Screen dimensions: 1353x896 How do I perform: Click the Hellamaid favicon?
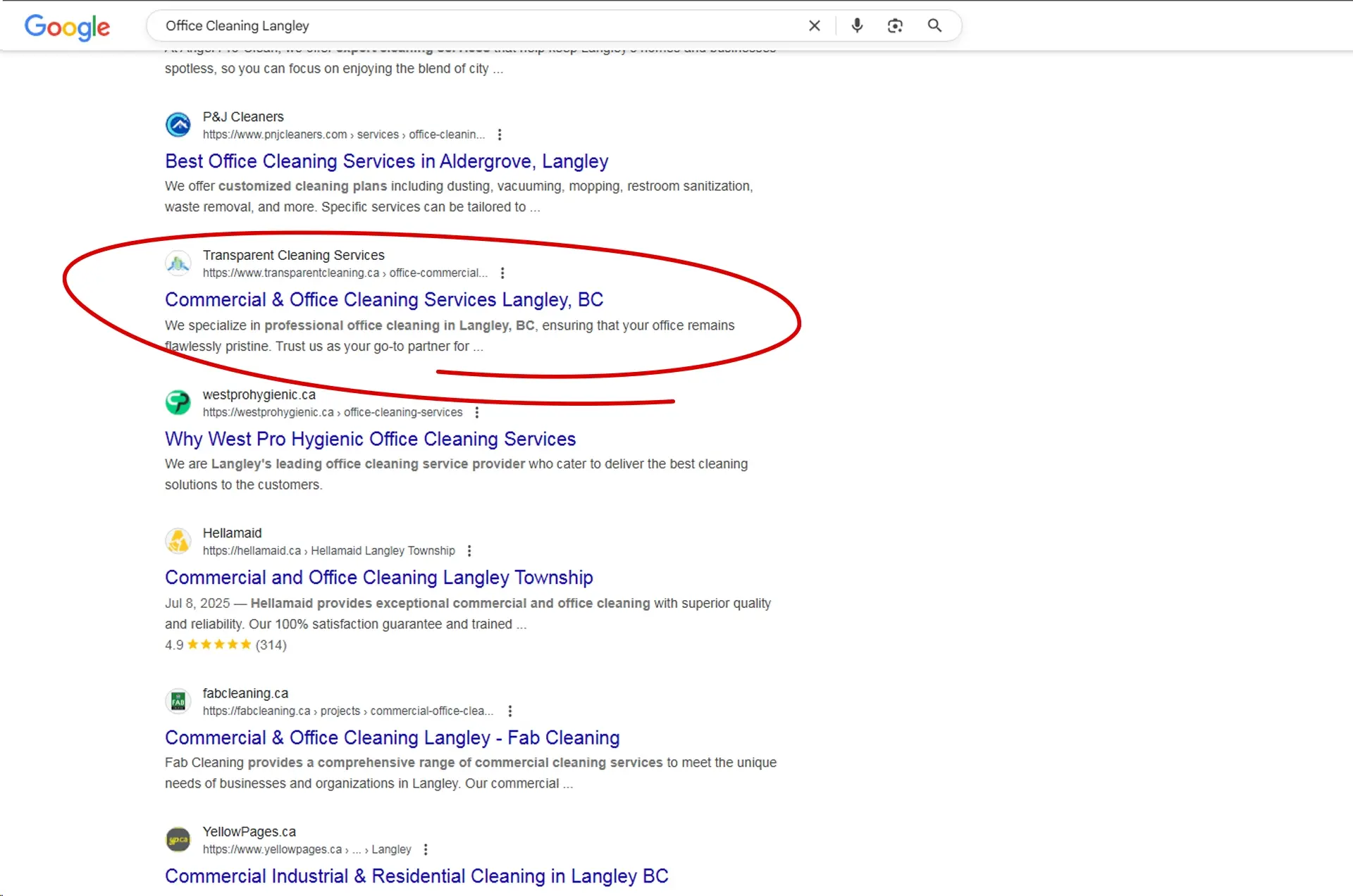click(178, 541)
